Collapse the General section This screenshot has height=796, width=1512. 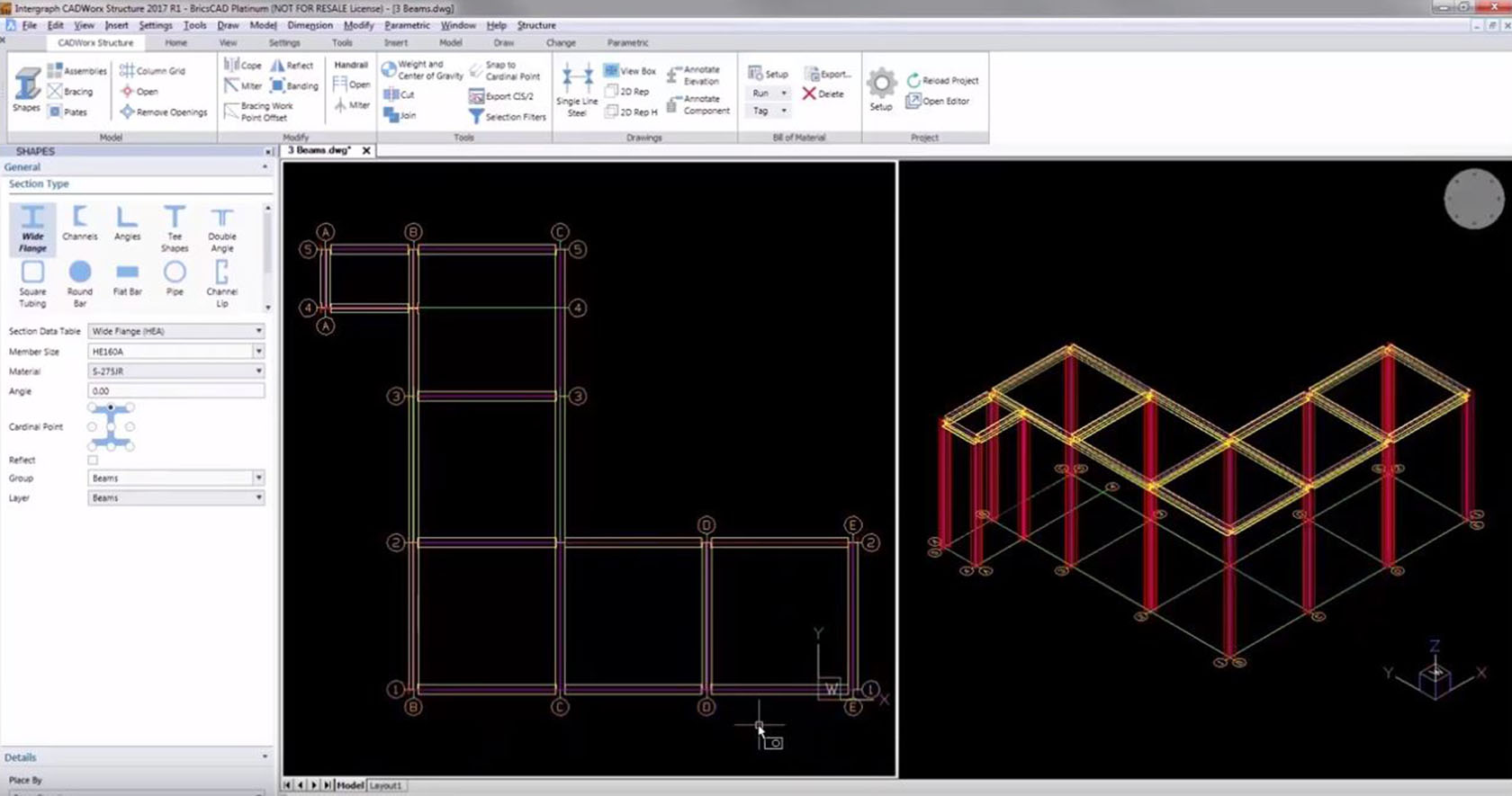click(x=265, y=167)
